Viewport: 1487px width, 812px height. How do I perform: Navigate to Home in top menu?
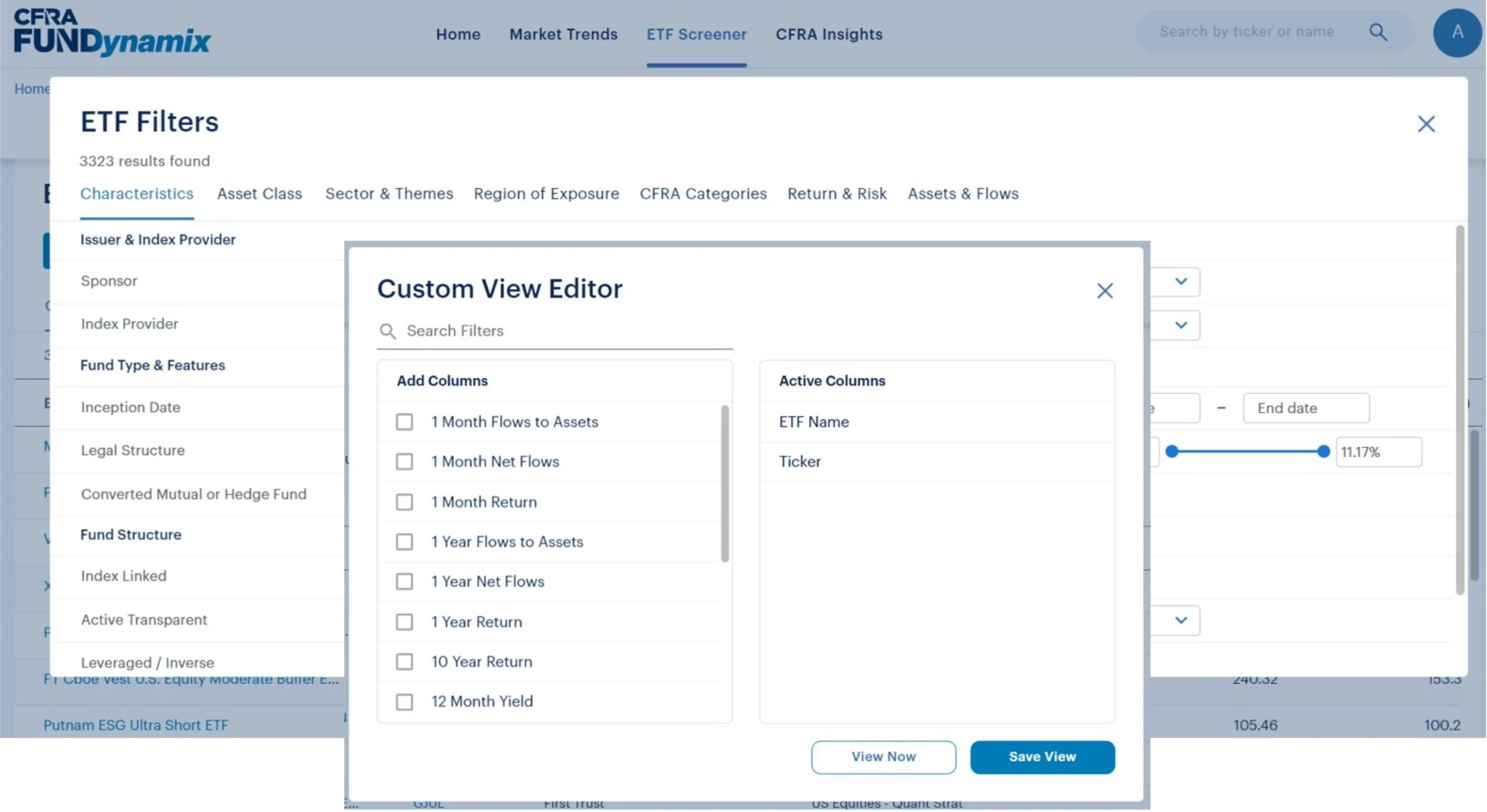point(458,34)
